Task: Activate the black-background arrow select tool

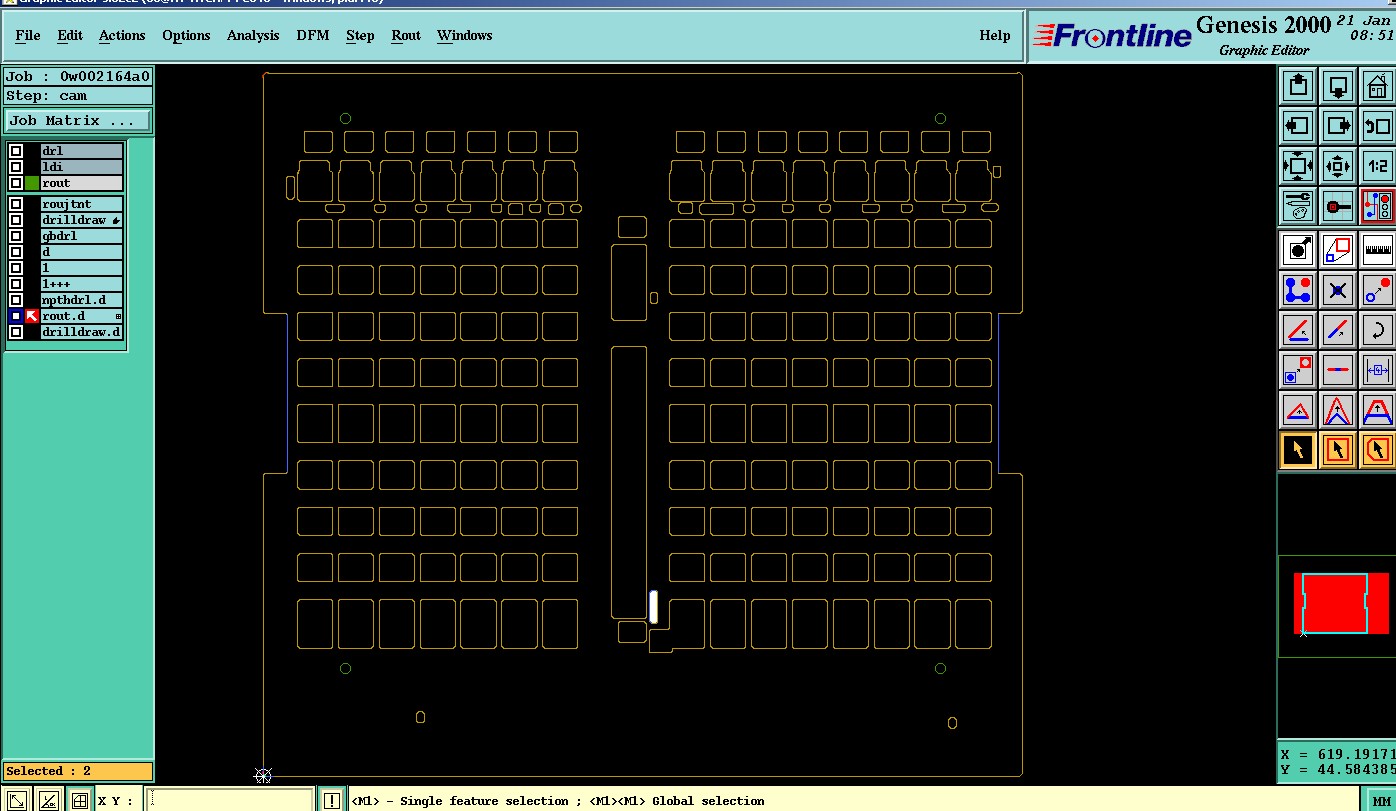Action: [1298, 450]
